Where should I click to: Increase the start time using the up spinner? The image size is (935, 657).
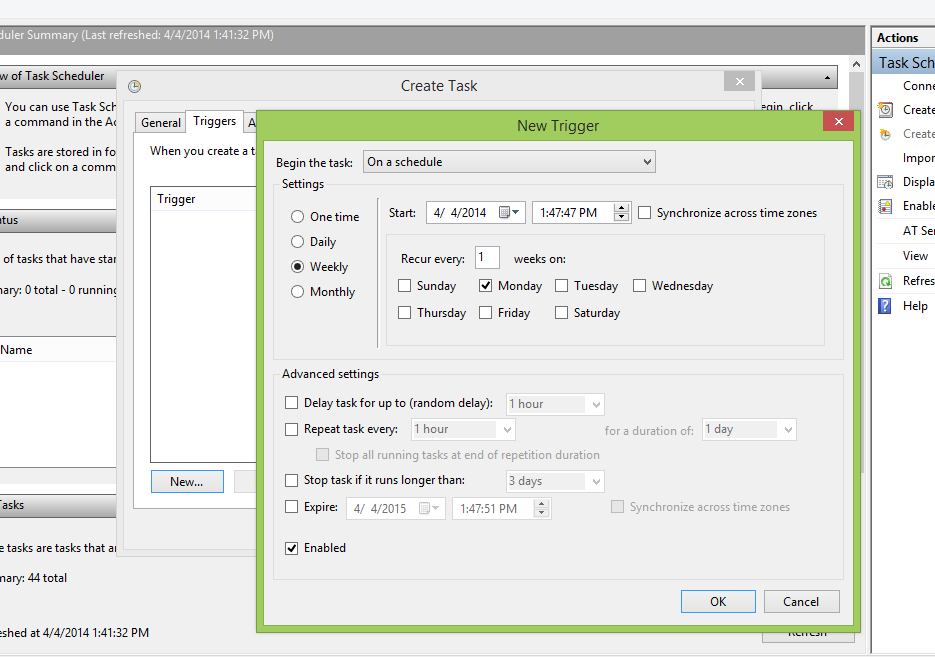(x=622, y=208)
